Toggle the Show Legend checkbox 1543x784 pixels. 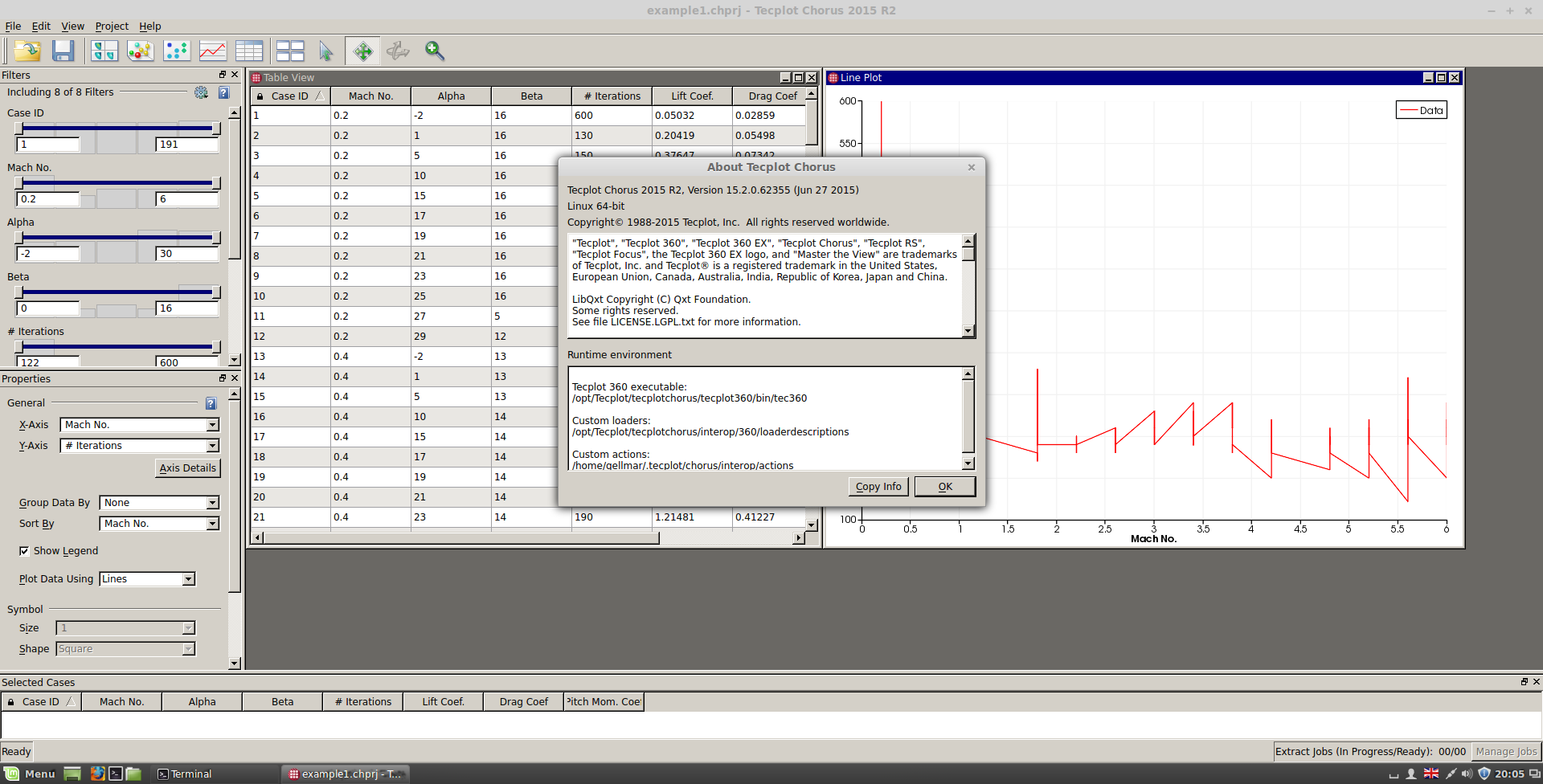[24, 551]
